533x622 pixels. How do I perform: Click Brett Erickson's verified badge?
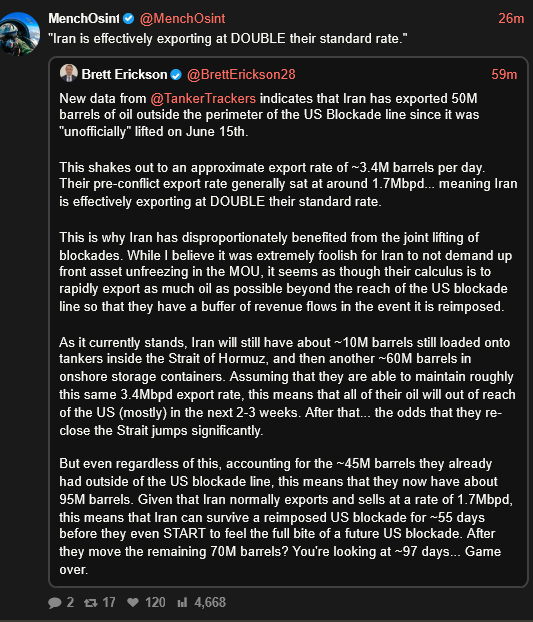(x=176, y=75)
